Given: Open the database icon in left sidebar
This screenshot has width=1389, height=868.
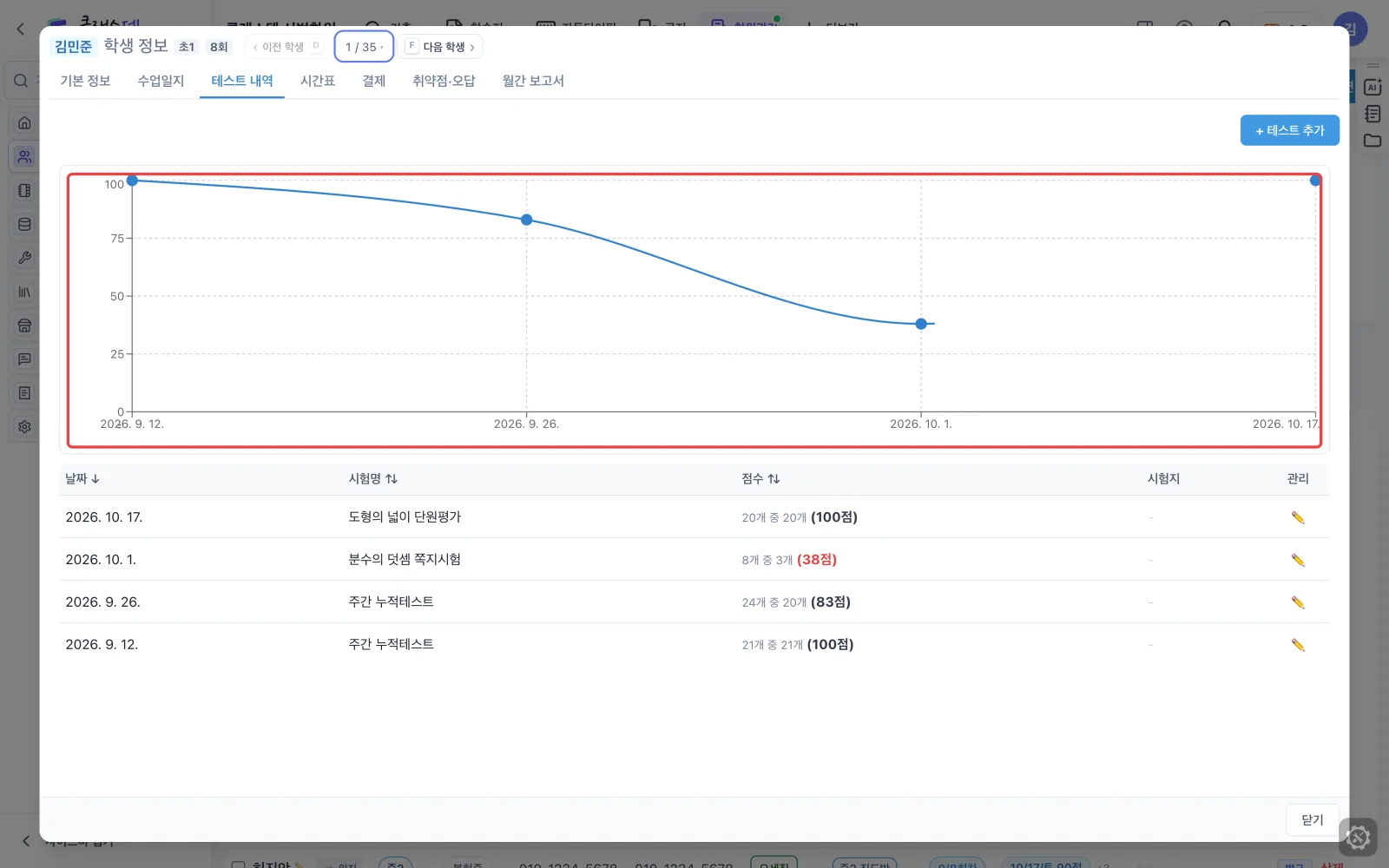Looking at the screenshot, I should coord(24,224).
